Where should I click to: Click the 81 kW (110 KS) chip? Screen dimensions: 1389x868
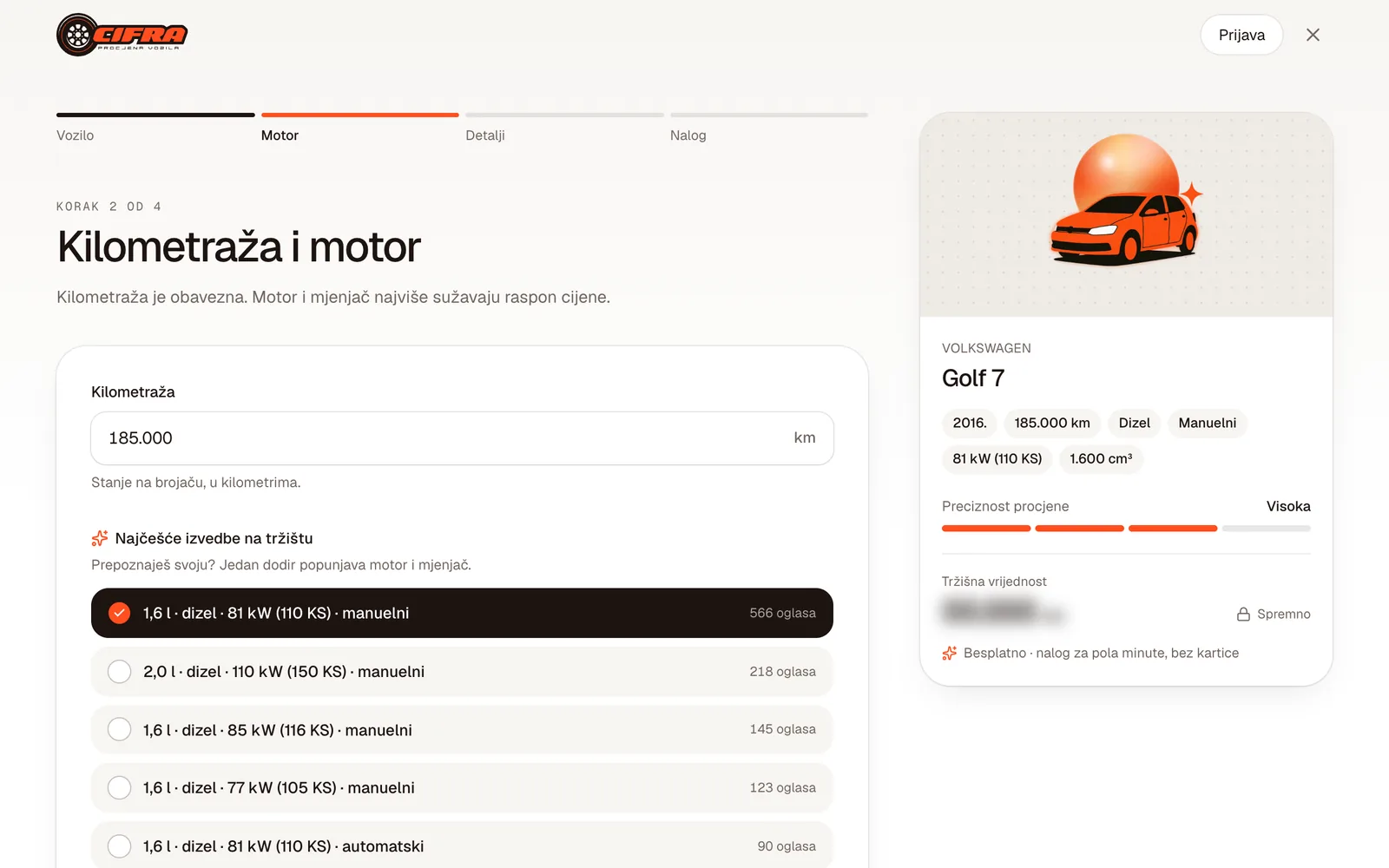(x=997, y=458)
